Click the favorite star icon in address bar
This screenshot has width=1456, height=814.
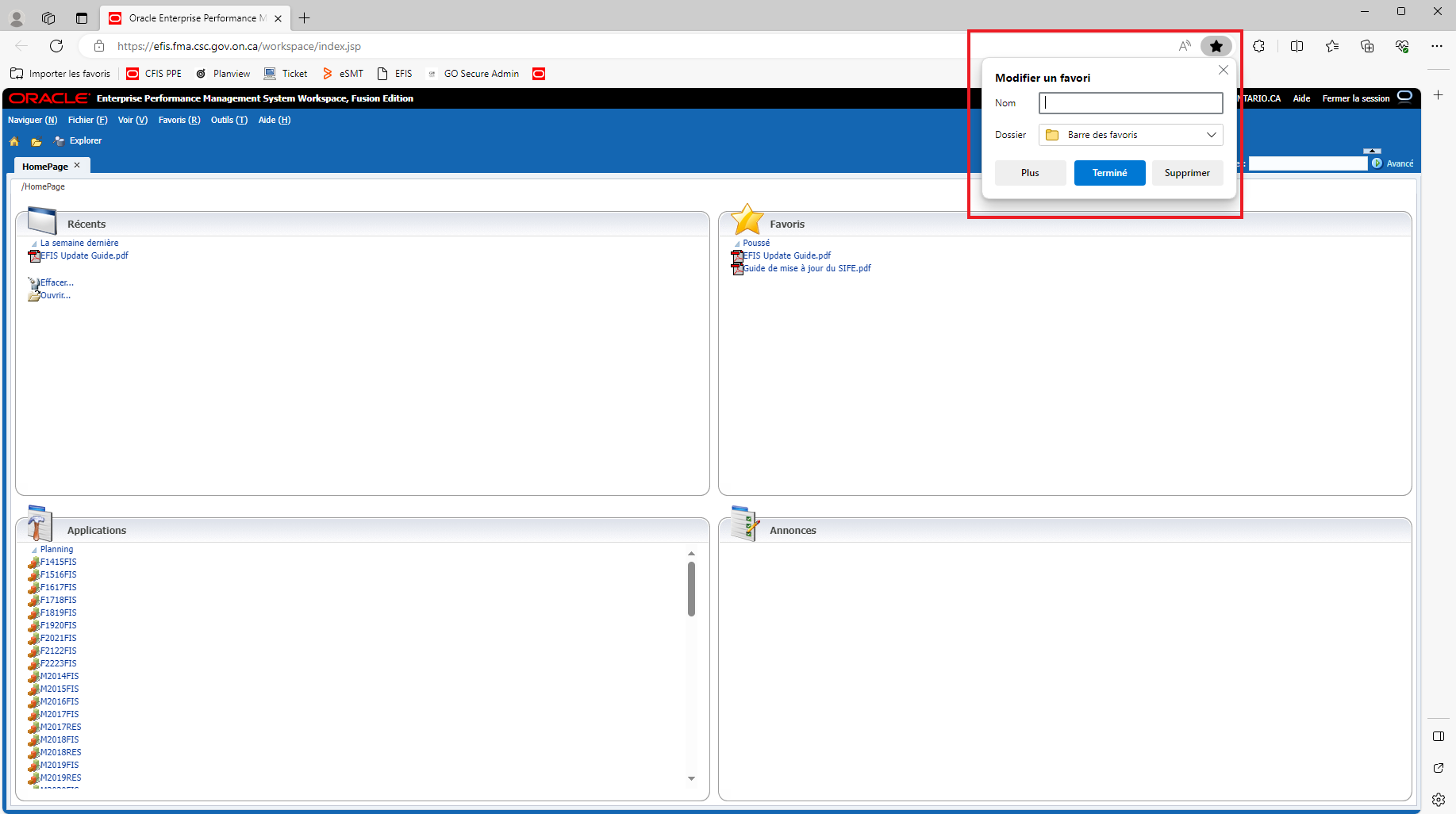1216,46
